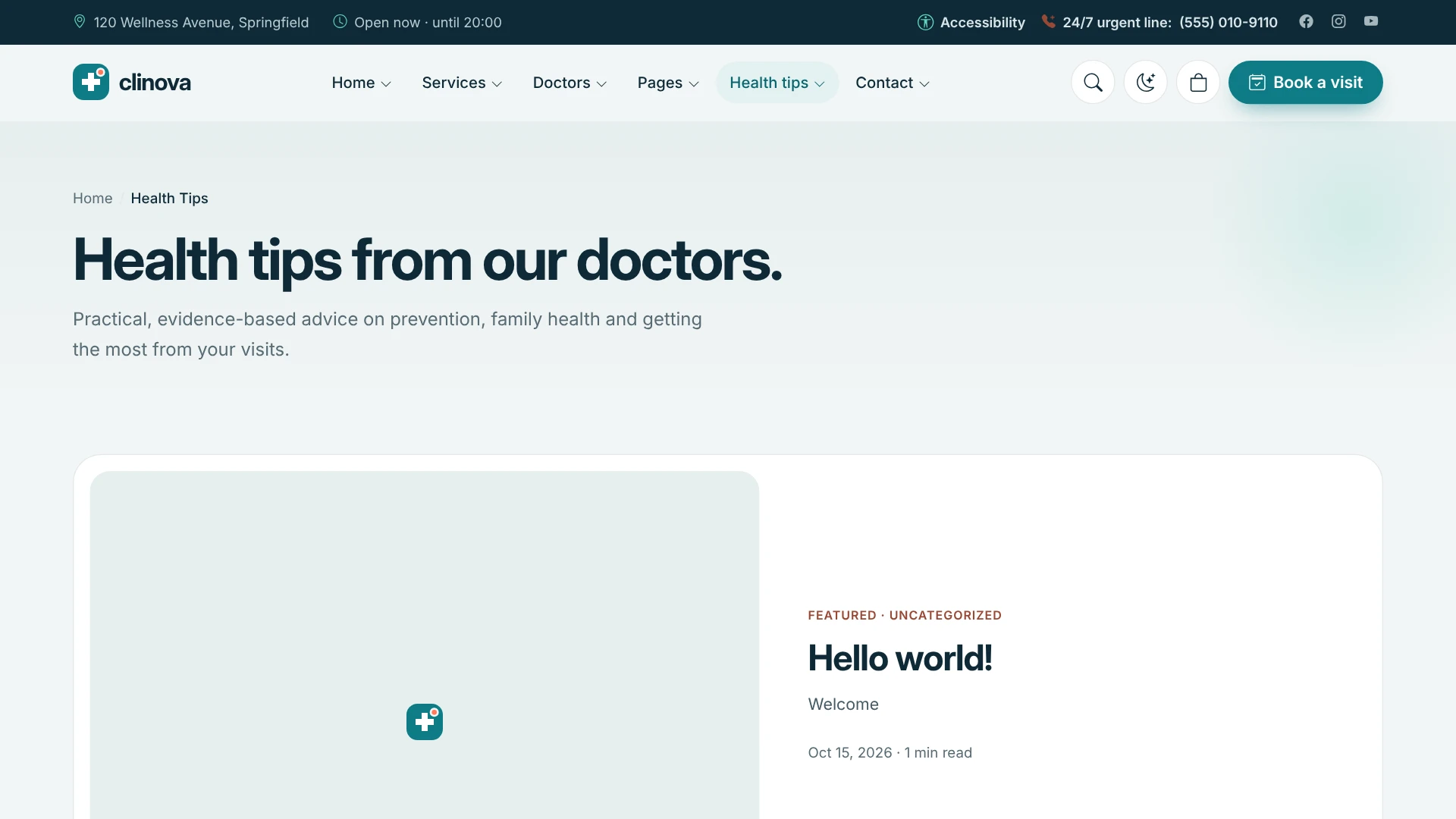Go to Home via the breadcrumb

[93, 198]
